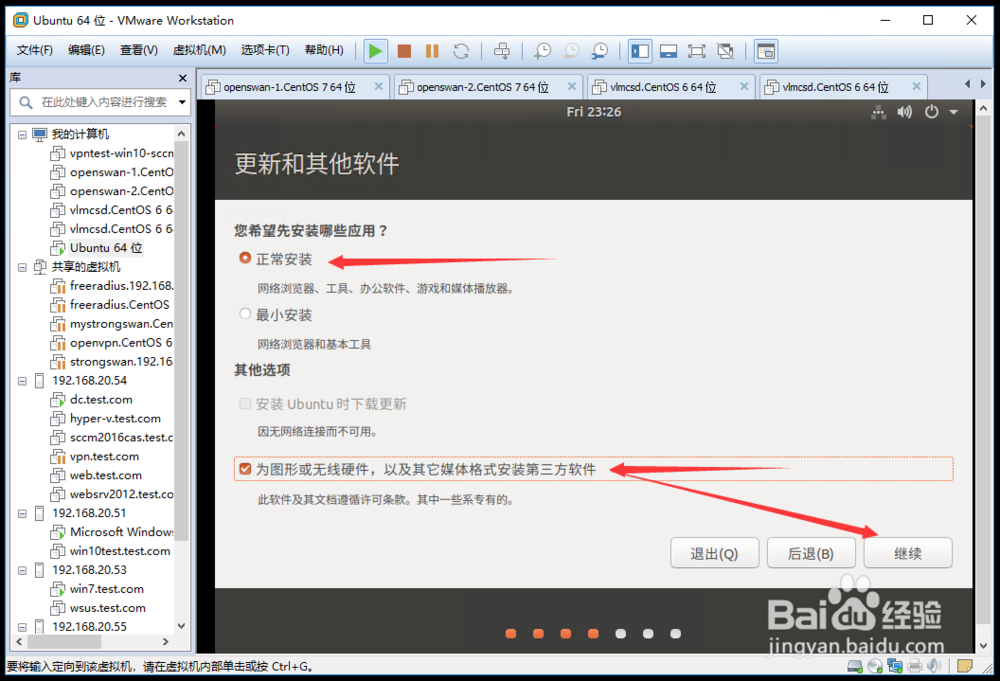Power on the VM with the green play icon

[376, 51]
